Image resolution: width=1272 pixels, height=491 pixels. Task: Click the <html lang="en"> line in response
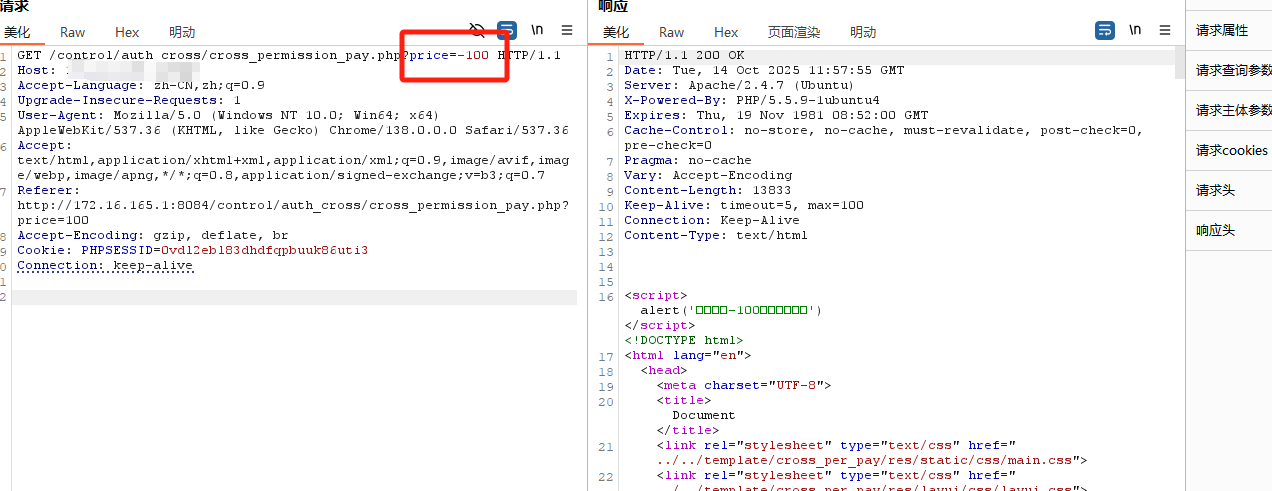tap(688, 355)
